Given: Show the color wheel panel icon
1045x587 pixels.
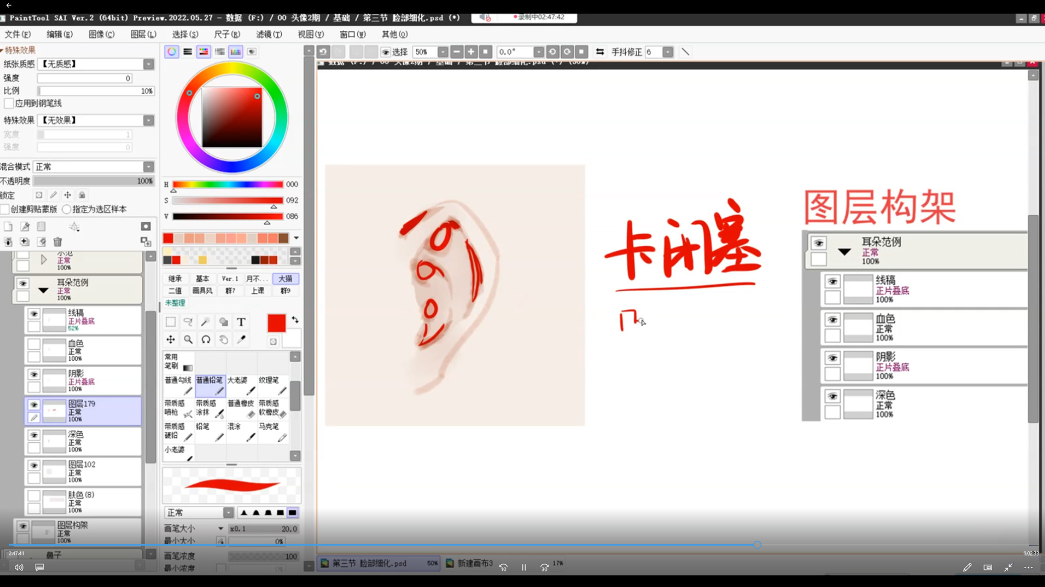Looking at the screenshot, I should coord(172,52).
